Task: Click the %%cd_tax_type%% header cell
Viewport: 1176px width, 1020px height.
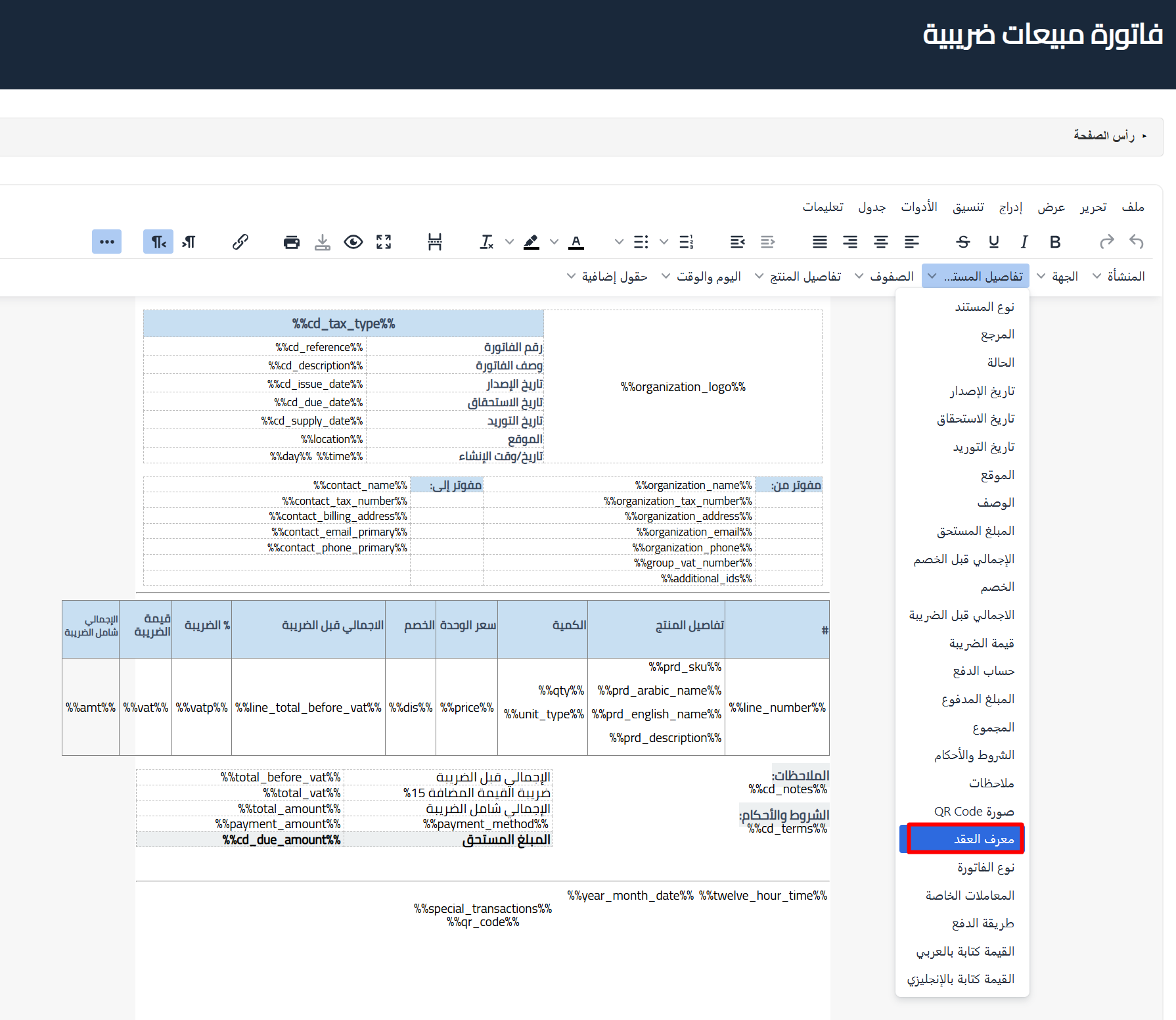Action: click(x=344, y=323)
